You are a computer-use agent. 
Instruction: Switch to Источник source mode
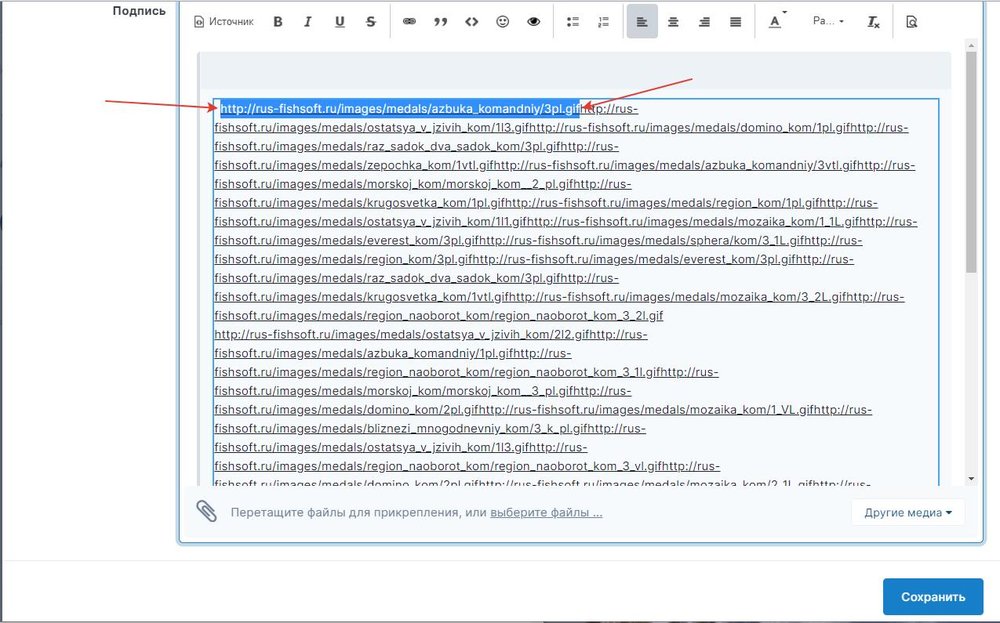[x=223, y=21]
